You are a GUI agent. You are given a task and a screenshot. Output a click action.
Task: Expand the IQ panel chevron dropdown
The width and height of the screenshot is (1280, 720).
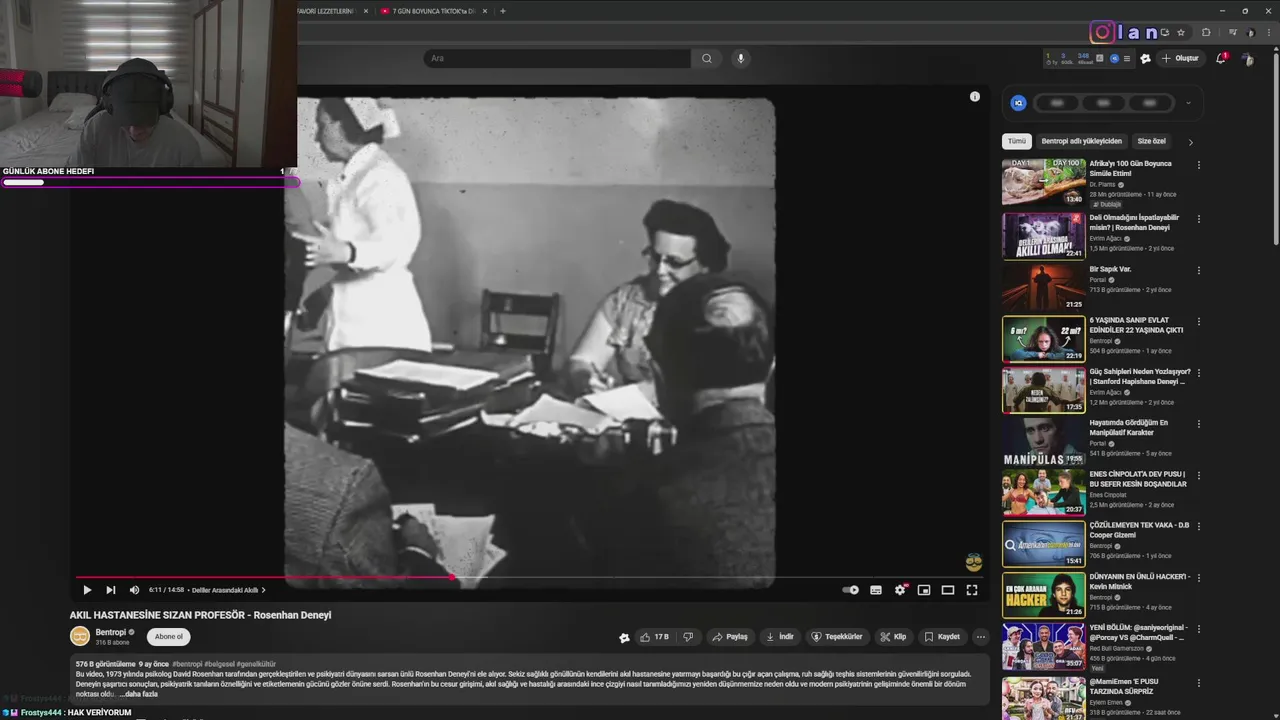(1188, 103)
